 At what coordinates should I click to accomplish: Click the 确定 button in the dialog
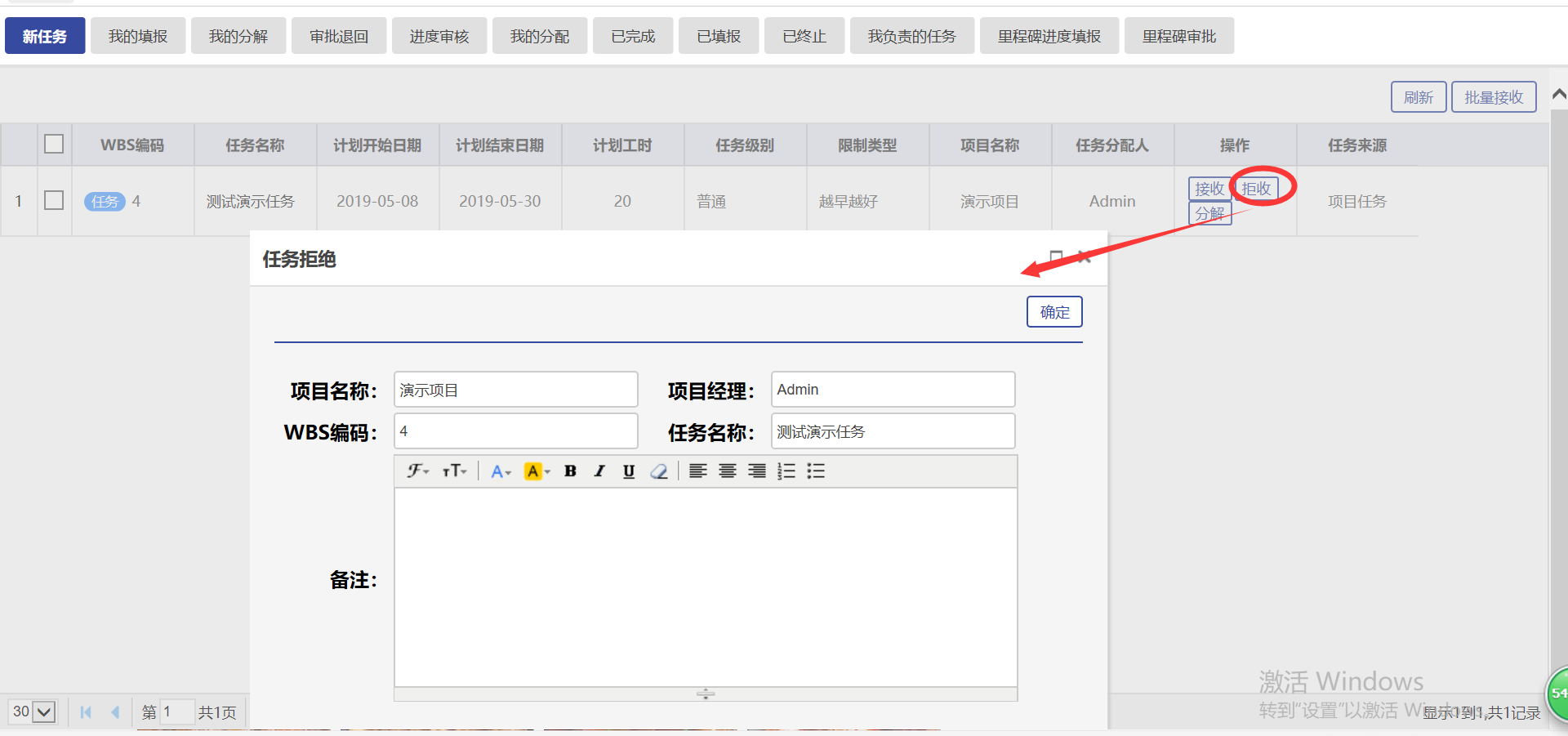click(x=1054, y=312)
